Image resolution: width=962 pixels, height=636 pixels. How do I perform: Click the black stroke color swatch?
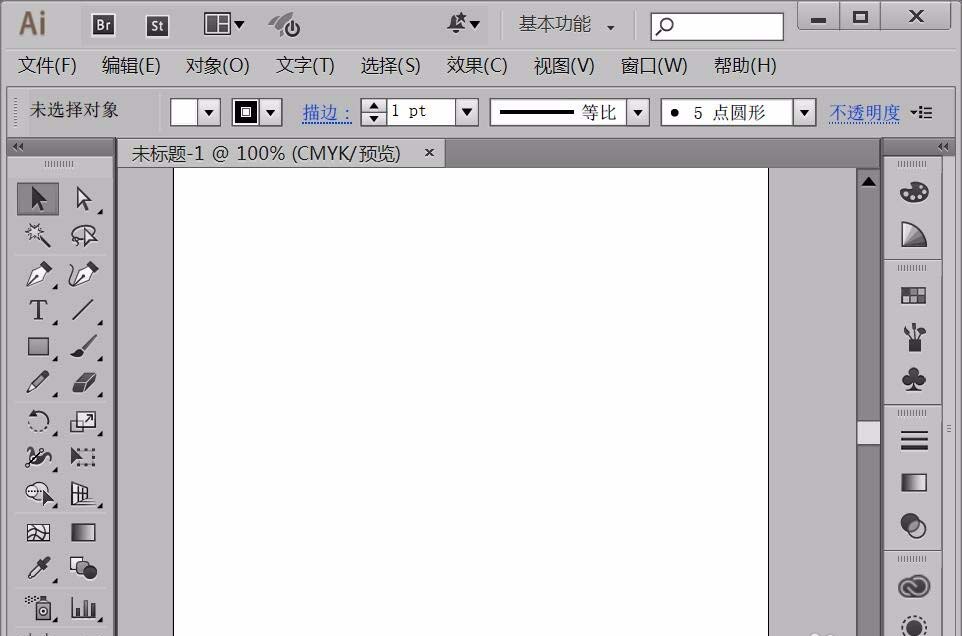(x=245, y=112)
